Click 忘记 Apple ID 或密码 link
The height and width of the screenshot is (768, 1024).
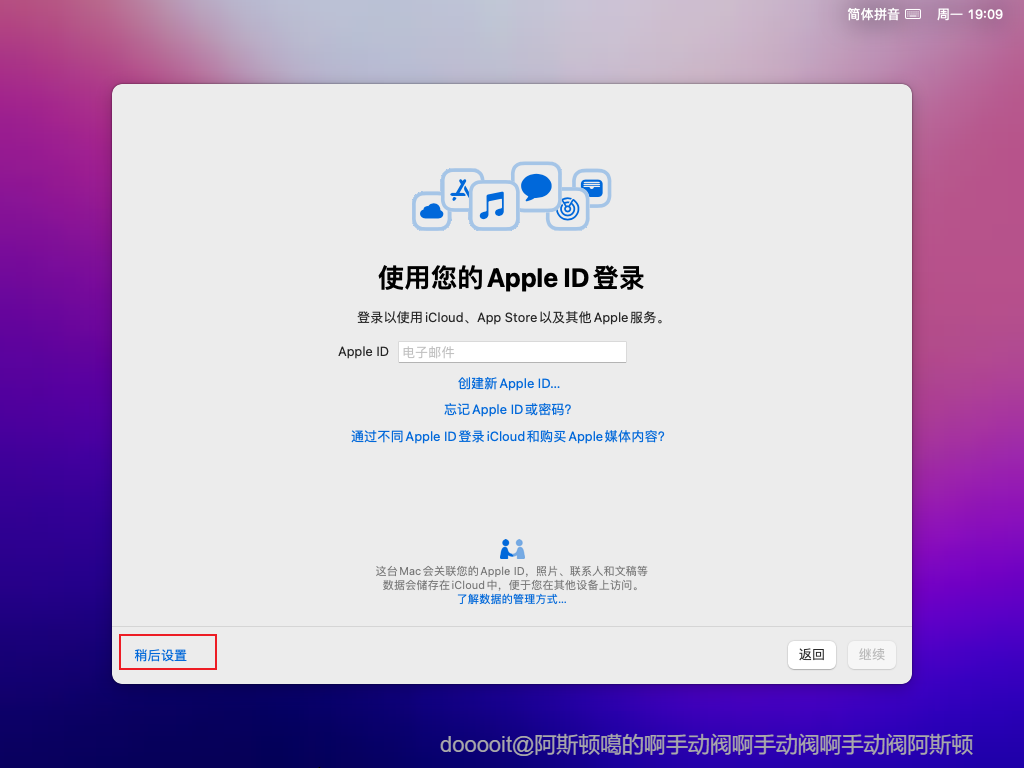tap(507, 409)
